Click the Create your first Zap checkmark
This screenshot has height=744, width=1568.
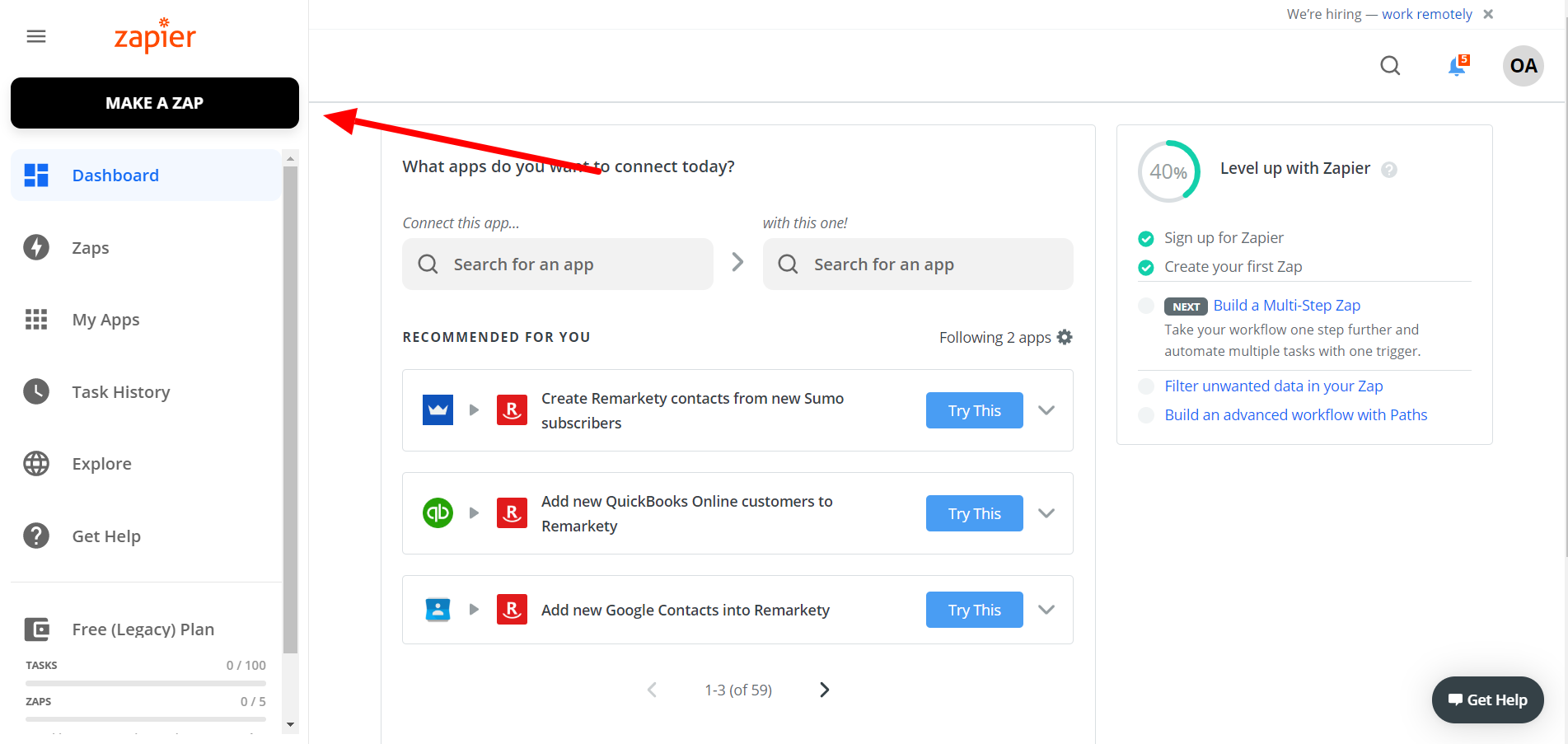coord(1146,268)
